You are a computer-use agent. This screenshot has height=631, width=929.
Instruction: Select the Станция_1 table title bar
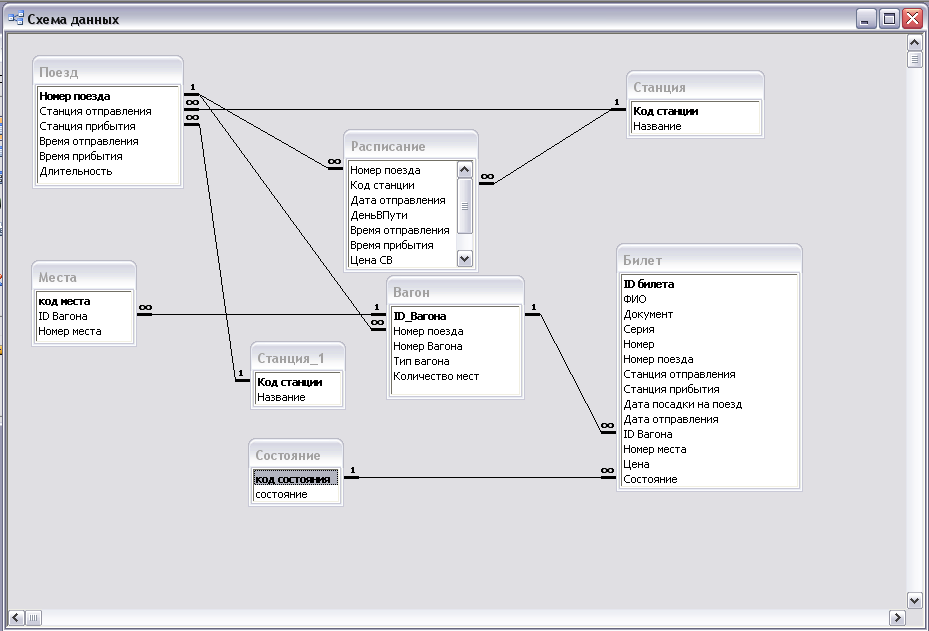click(x=297, y=358)
